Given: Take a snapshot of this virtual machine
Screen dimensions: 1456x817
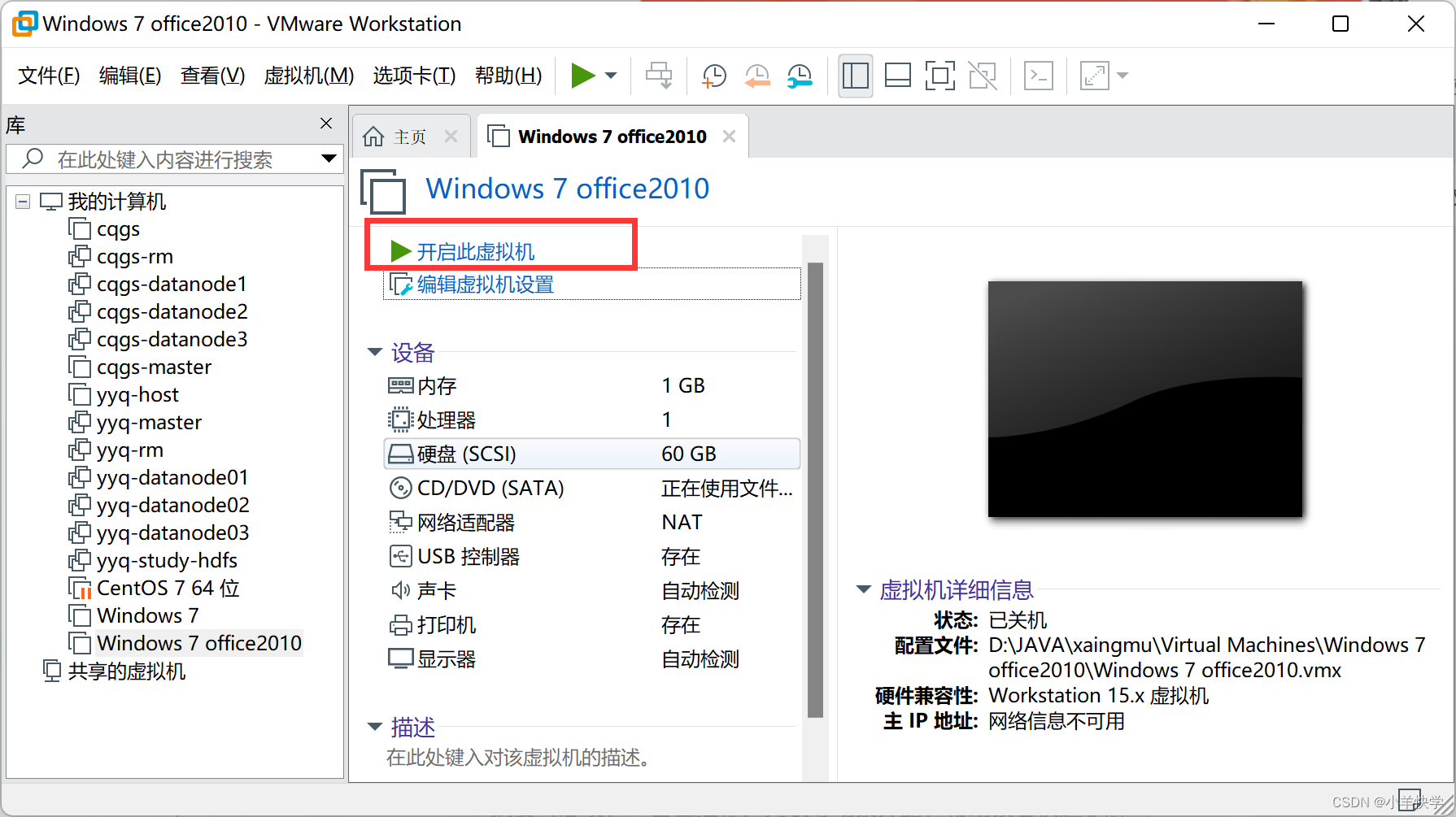Looking at the screenshot, I should click(x=713, y=75).
